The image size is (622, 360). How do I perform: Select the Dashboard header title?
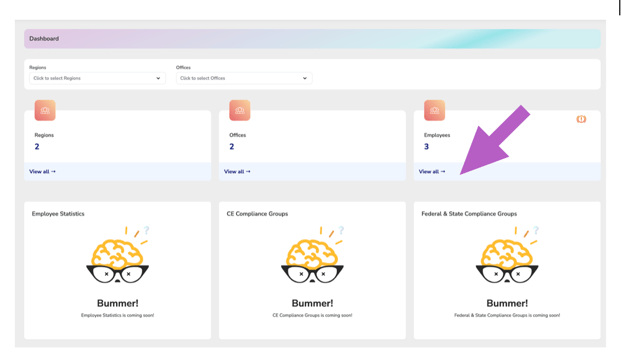[44, 39]
